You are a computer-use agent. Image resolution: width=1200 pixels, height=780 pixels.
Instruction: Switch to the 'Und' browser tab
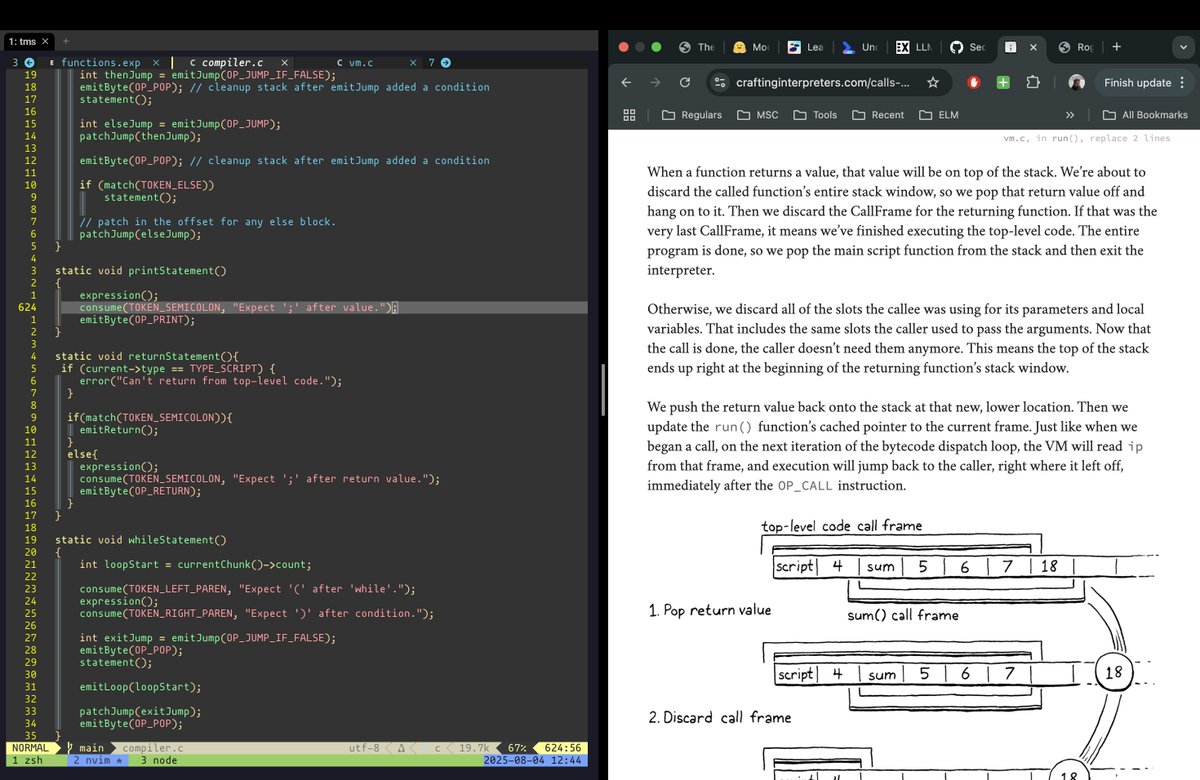tap(859, 47)
